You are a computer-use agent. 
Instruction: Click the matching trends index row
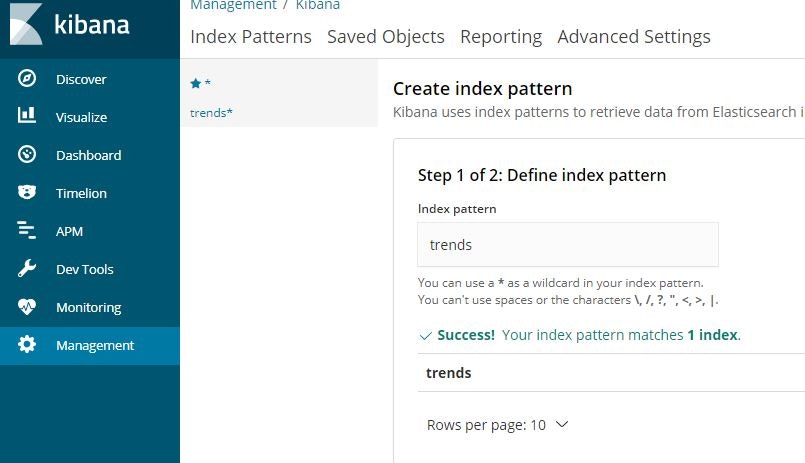pyautogui.click(x=611, y=373)
